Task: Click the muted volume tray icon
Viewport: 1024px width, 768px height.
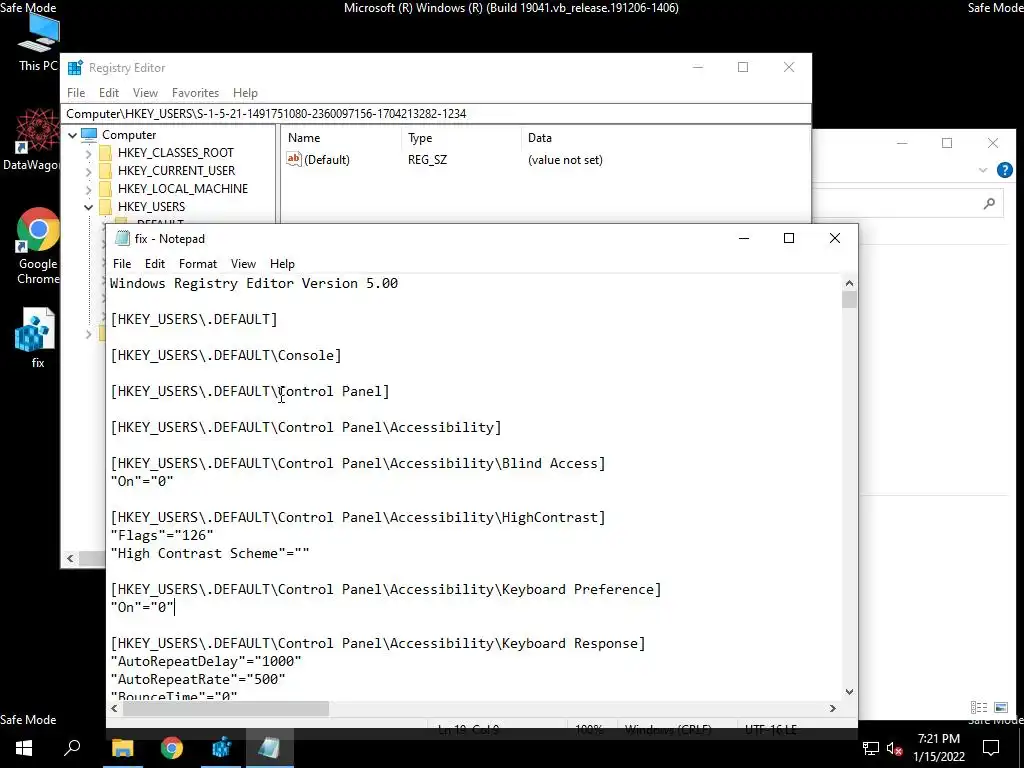Action: [x=895, y=748]
